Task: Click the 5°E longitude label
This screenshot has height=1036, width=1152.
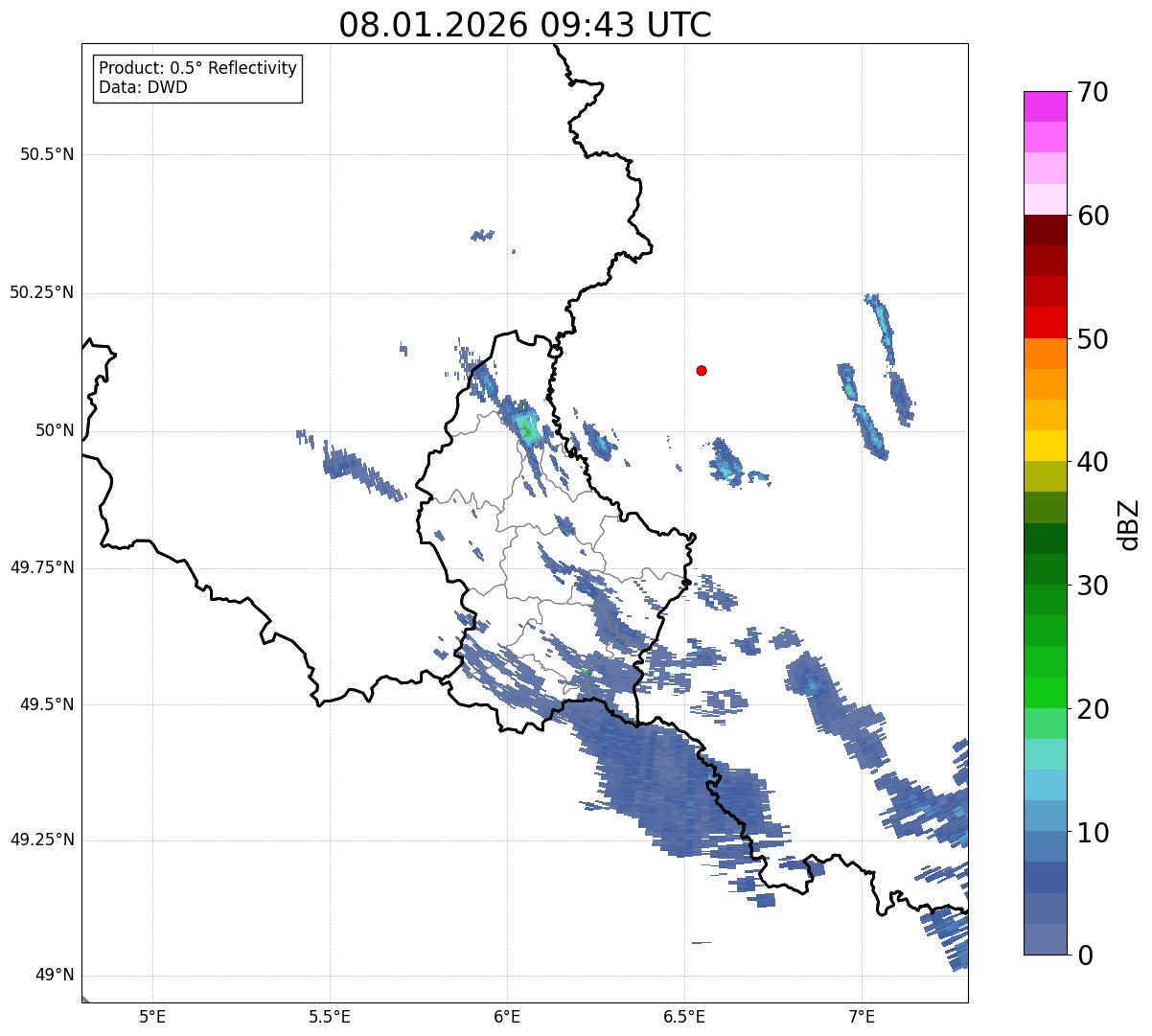Action: [152, 1016]
